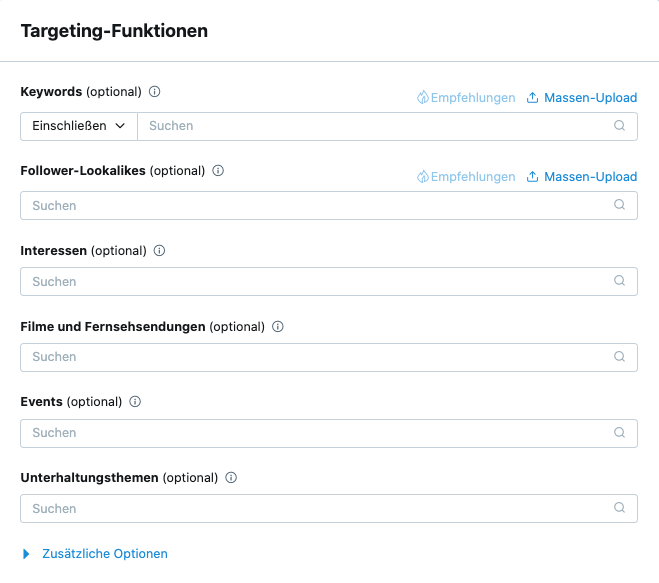Click Massen-Upload for Keywords
Image resolution: width=659 pixels, height=583 pixels.
point(582,98)
